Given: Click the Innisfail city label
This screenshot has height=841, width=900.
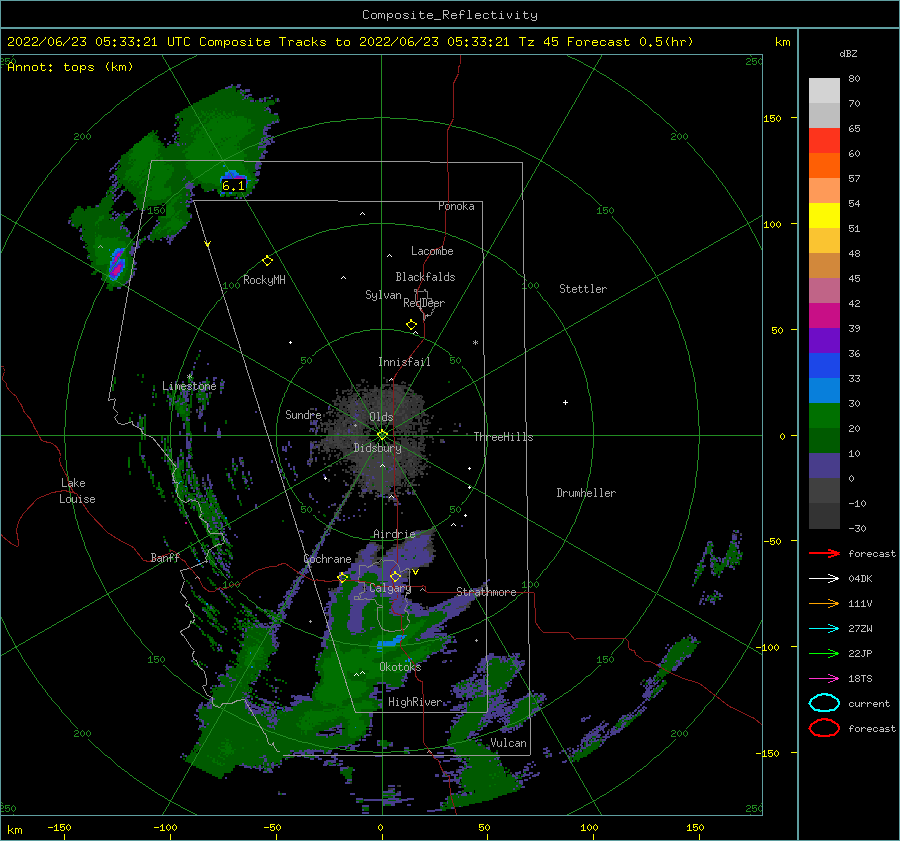Looking at the screenshot, I should click(x=404, y=362).
